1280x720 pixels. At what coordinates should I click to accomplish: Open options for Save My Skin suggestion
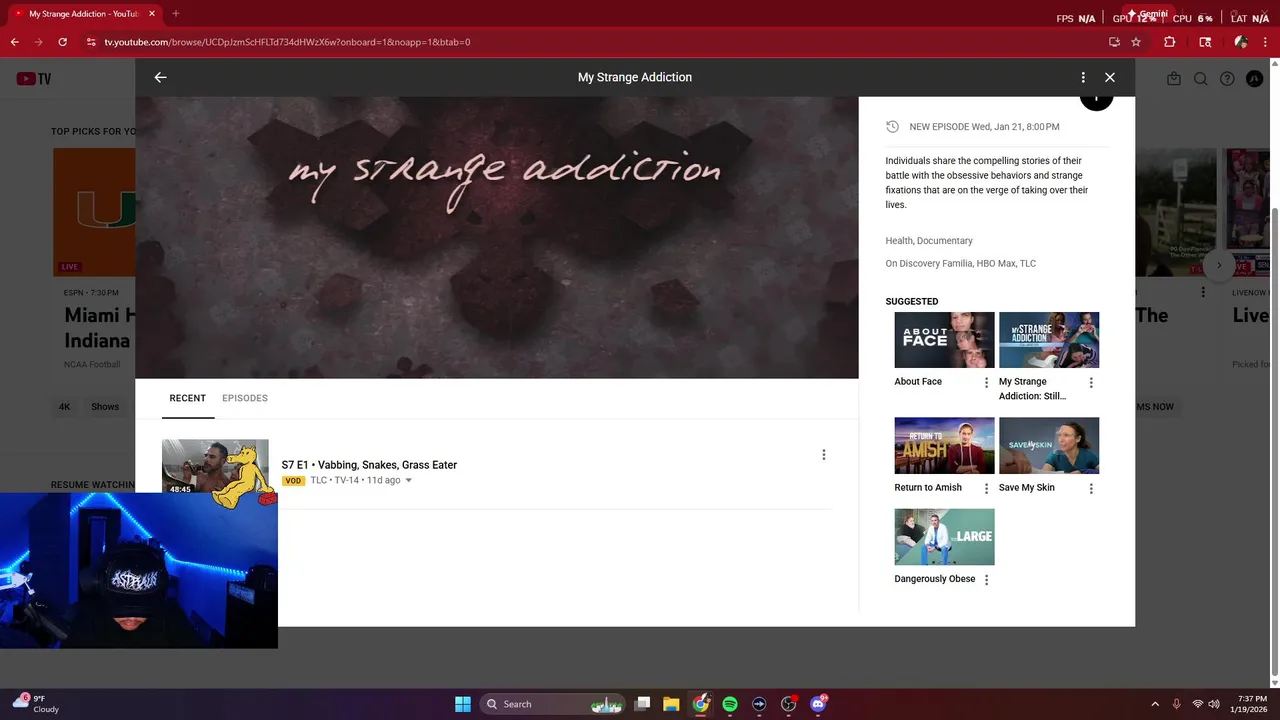(1091, 489)
